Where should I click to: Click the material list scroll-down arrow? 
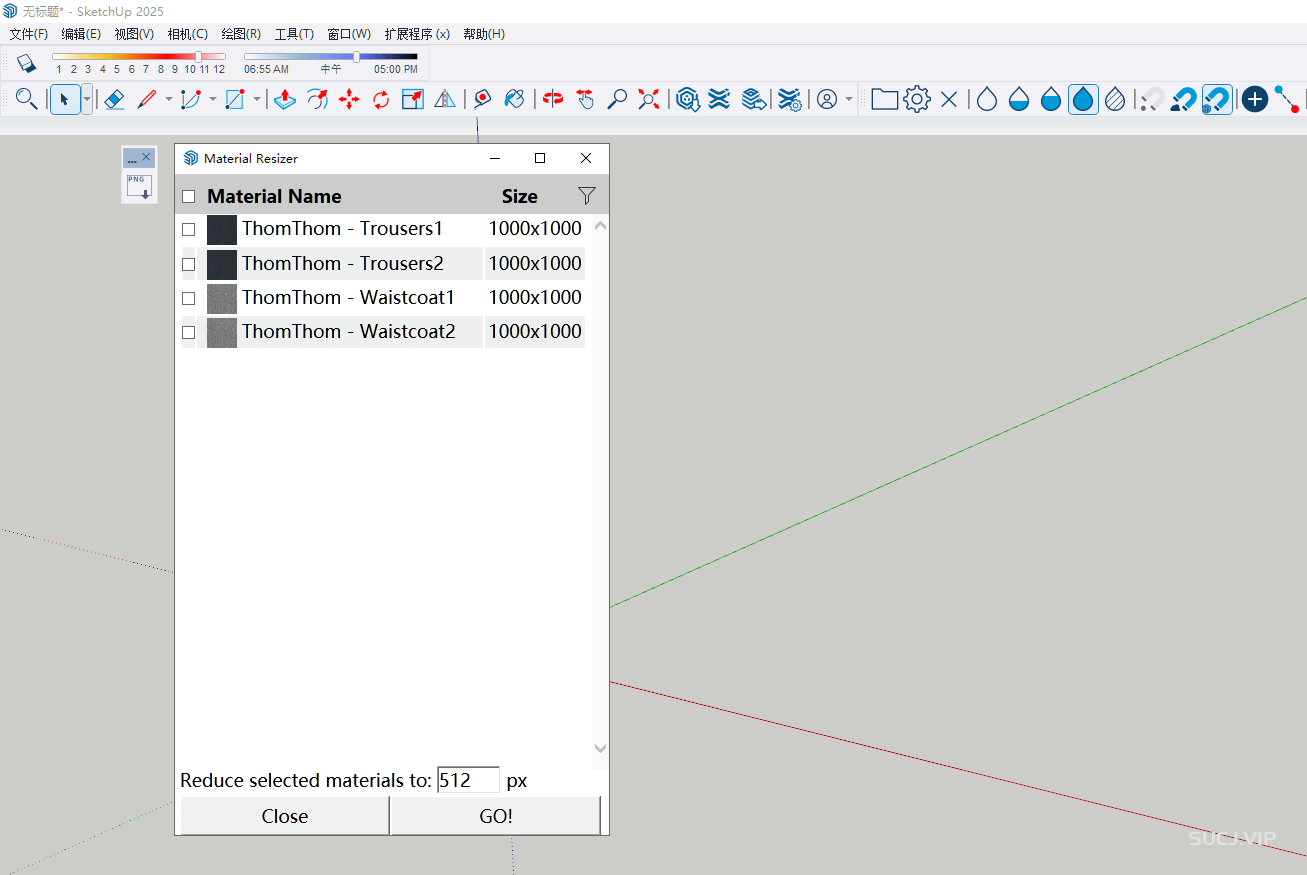600,748
